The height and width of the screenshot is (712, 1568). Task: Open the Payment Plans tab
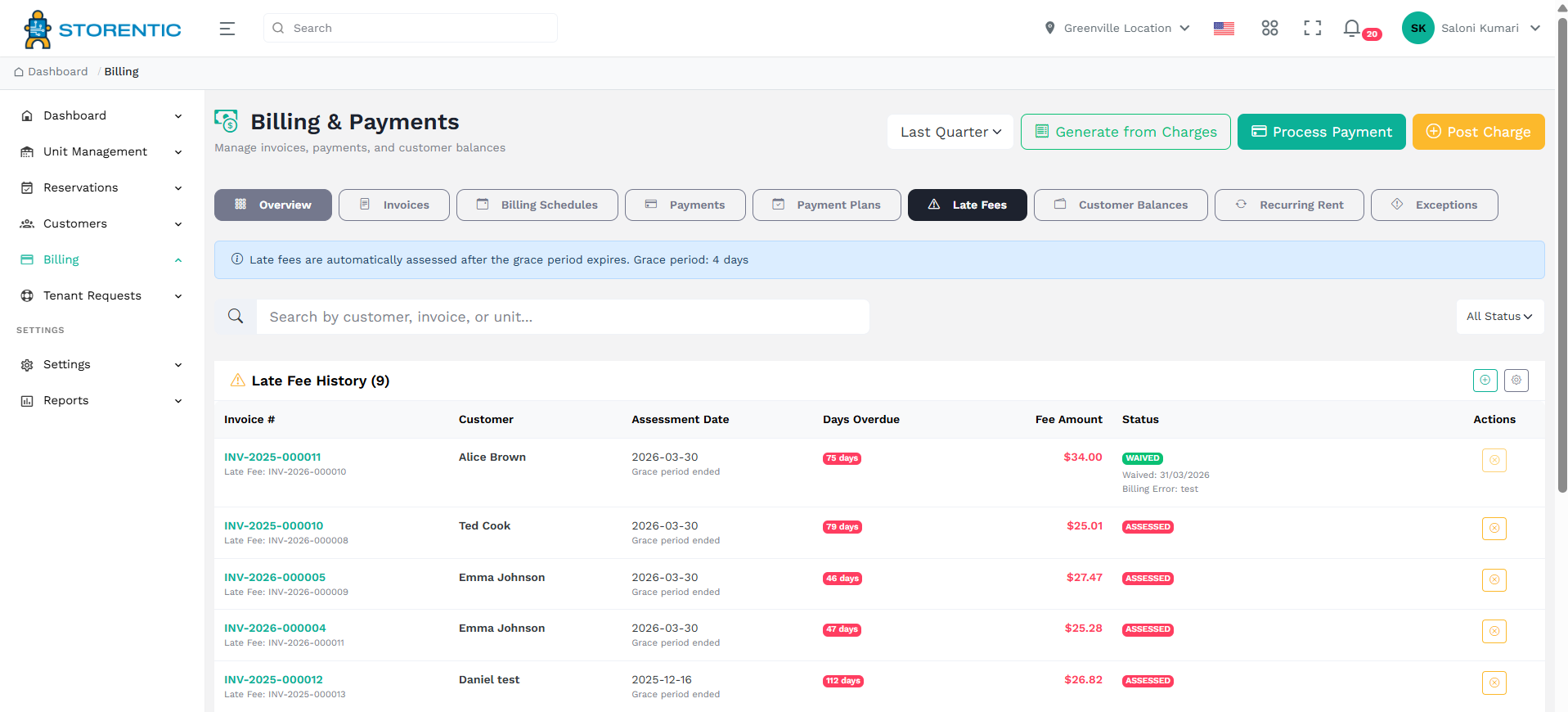[x=827, y=205]
